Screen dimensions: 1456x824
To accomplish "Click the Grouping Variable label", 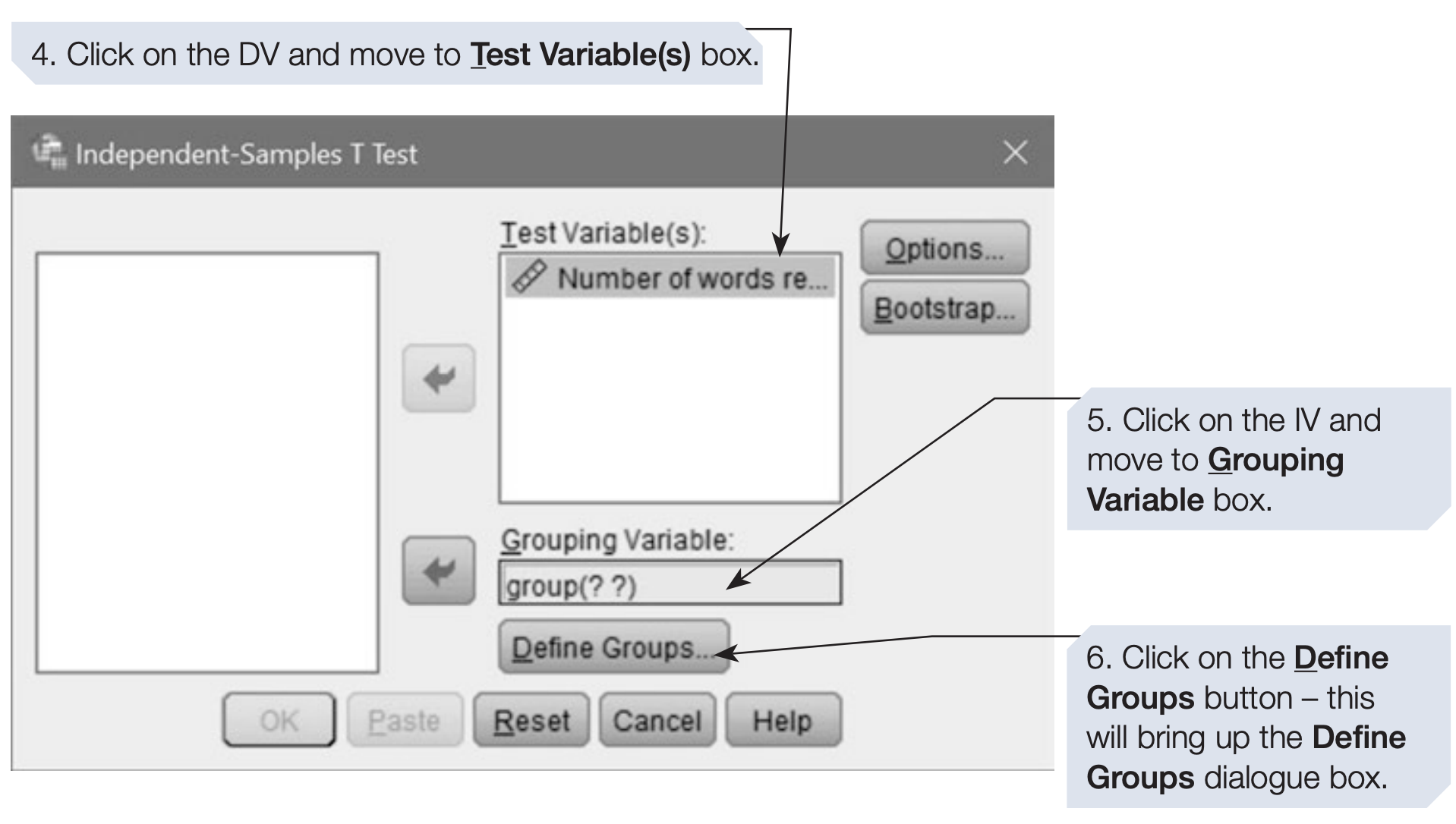I will (616, 540).
